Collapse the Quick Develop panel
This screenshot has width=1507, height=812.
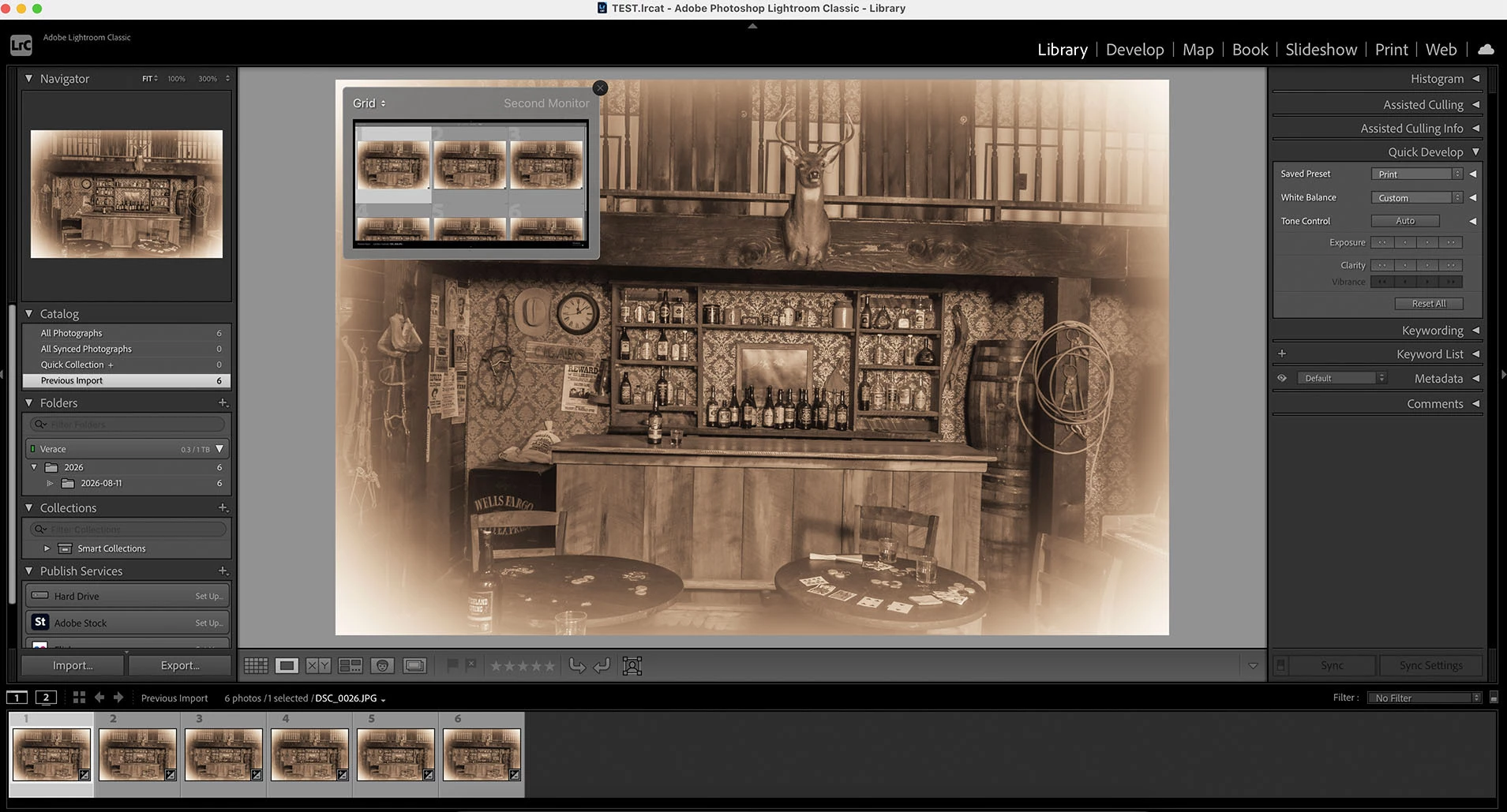1475,152
